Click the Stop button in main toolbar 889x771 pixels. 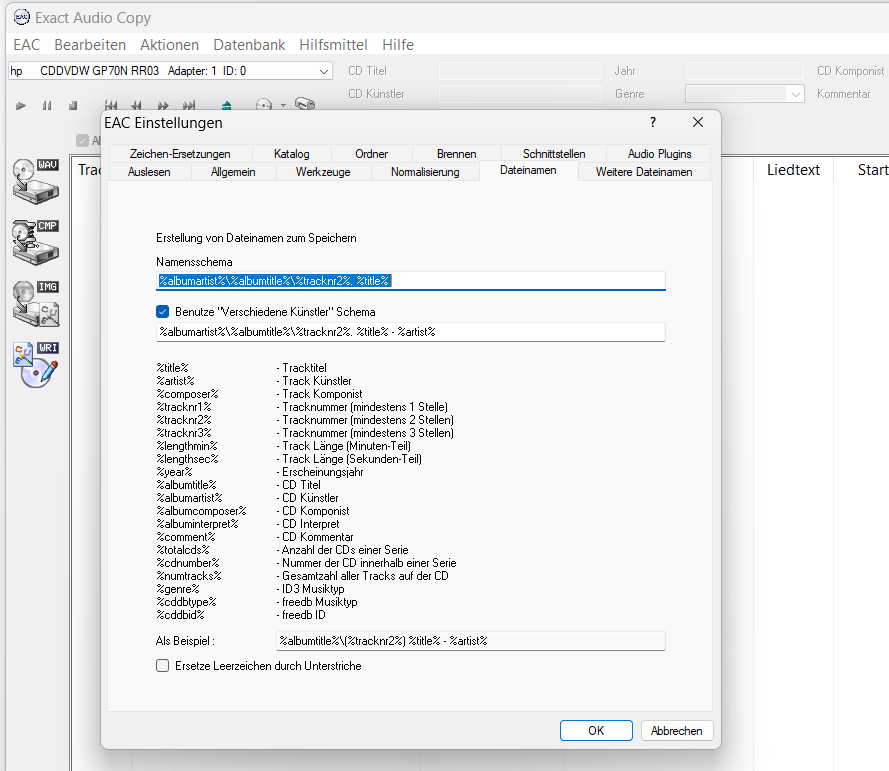73,105
